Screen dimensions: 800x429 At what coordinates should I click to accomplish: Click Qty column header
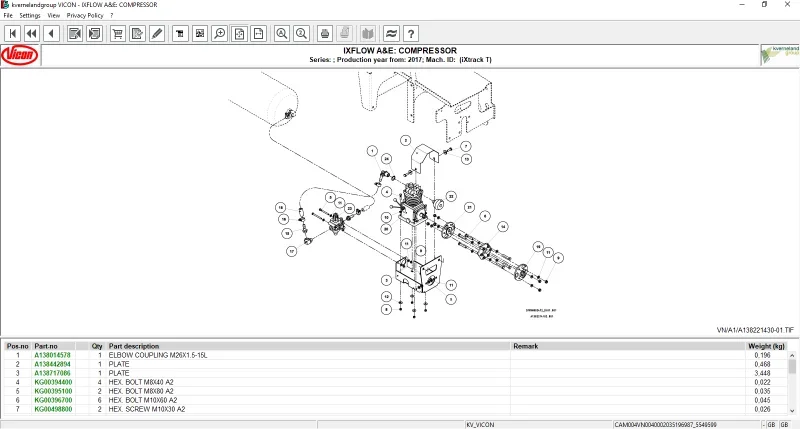[x=97, y=346]
